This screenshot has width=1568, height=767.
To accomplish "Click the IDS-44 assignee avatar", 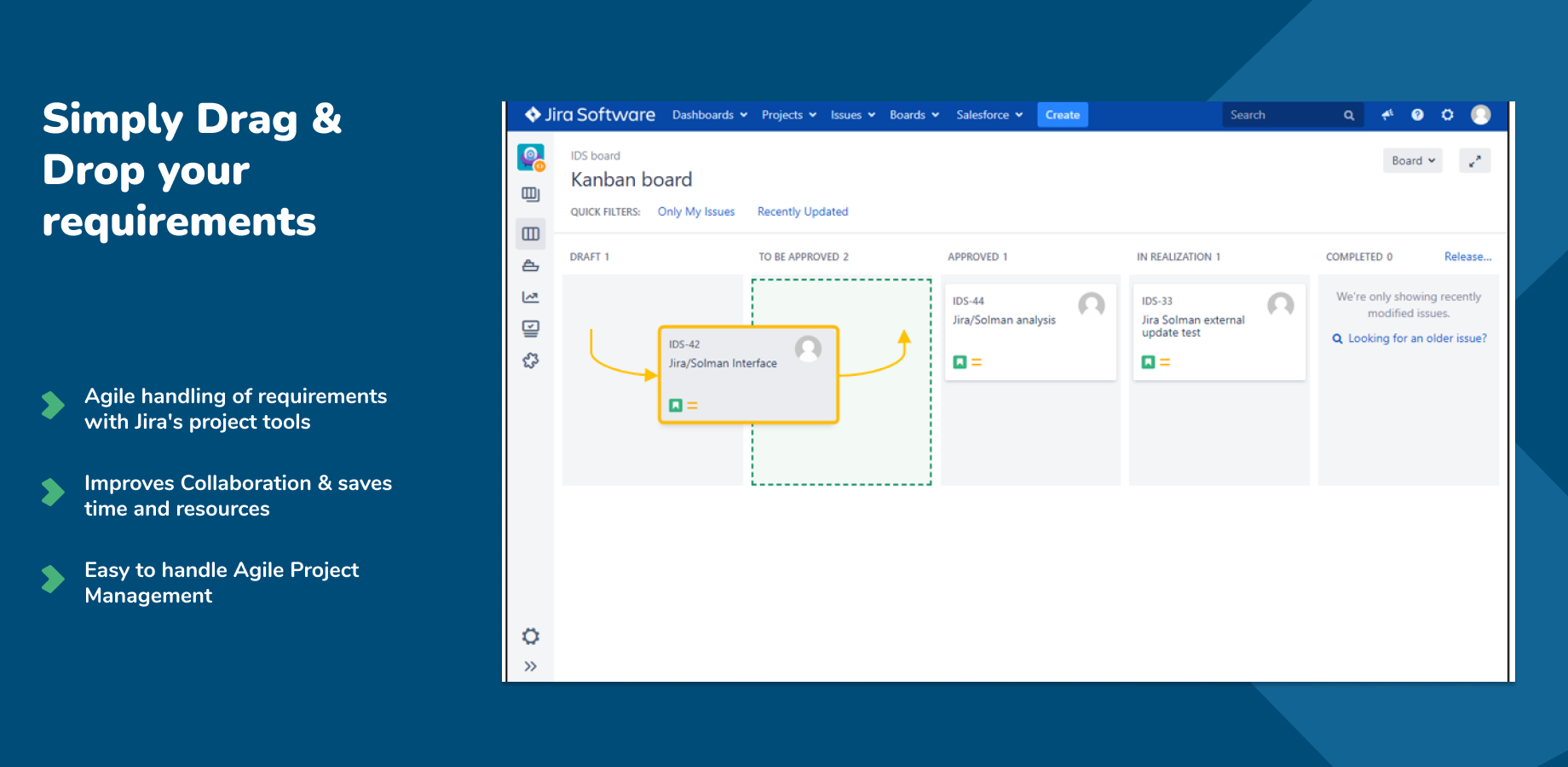I will pos(1092,304).
